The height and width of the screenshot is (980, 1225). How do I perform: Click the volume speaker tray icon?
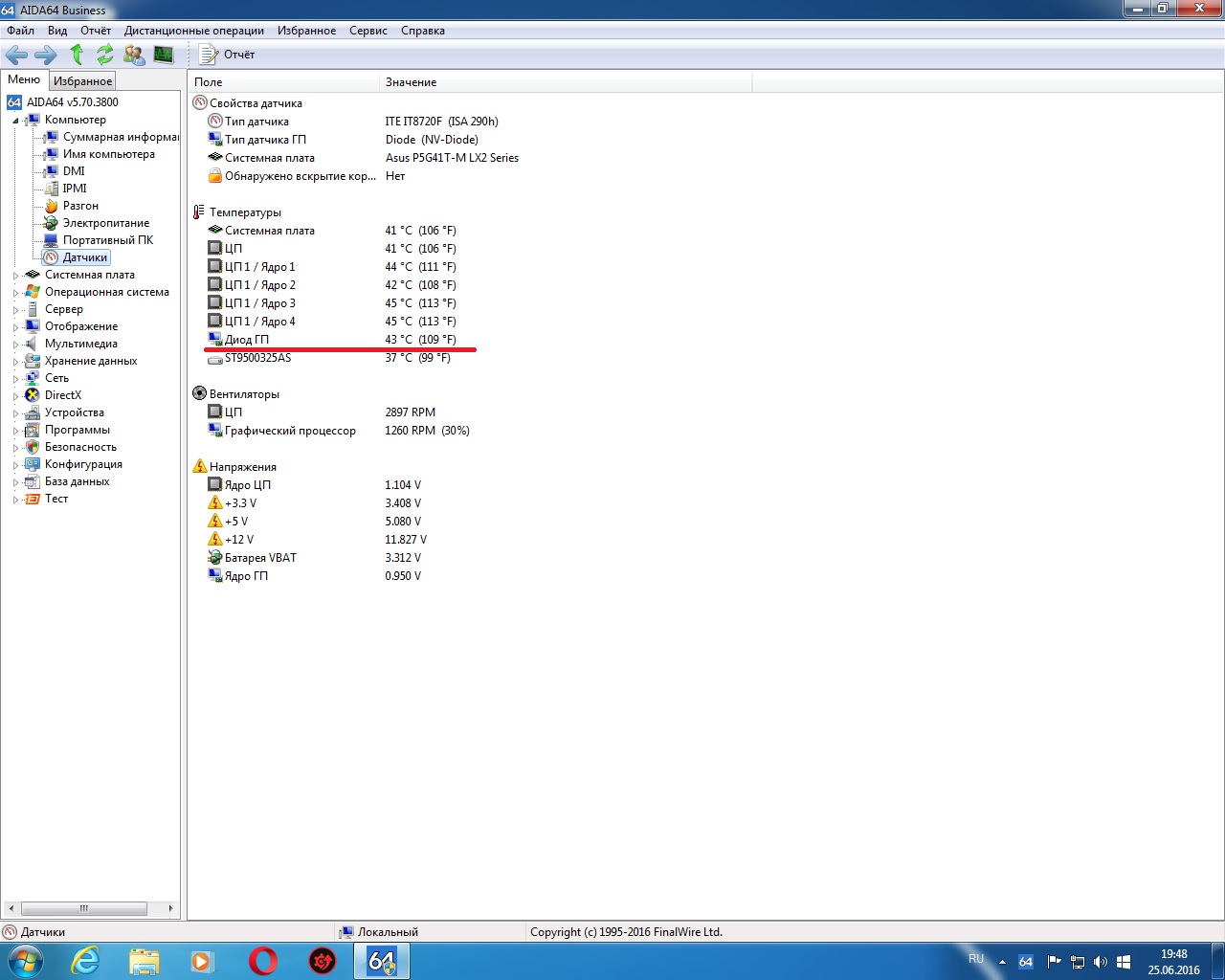point(1101,962)
